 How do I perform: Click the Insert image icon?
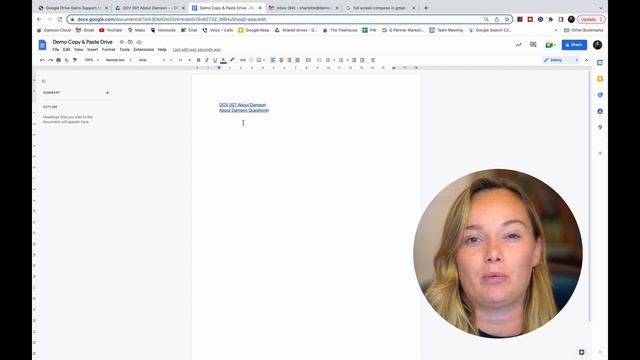[260, 60]
